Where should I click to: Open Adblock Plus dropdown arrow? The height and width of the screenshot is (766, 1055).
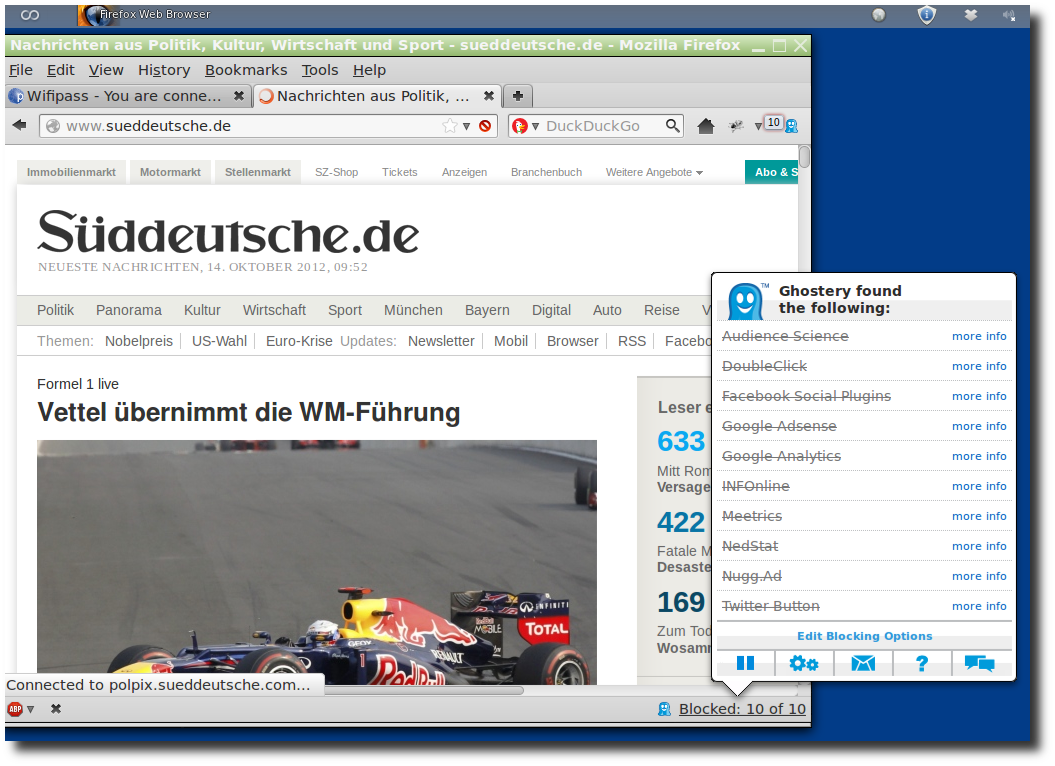pos(31,709)
